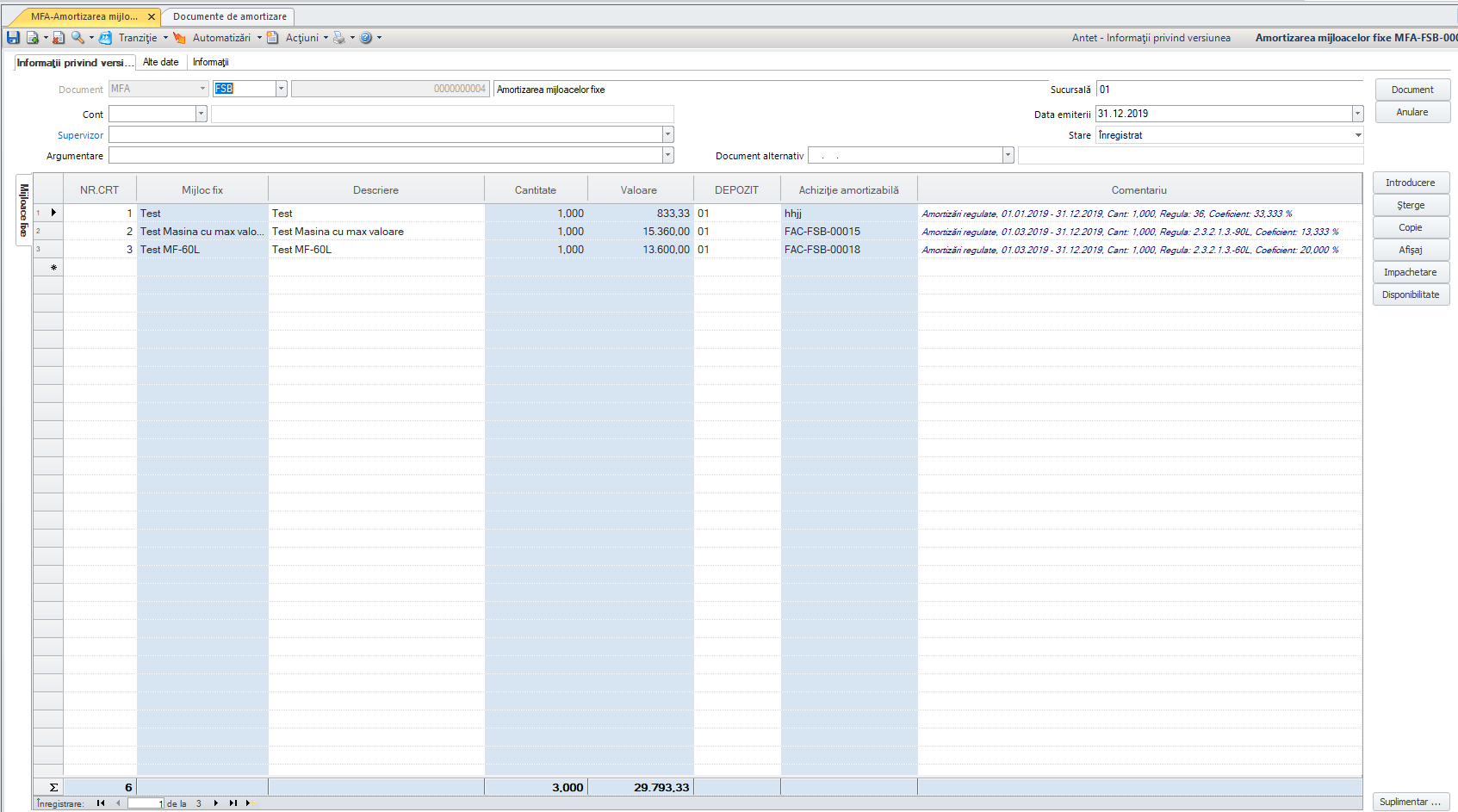Click the Sucursală input field
This screenshot has height=812, width=1458.
1229,90
